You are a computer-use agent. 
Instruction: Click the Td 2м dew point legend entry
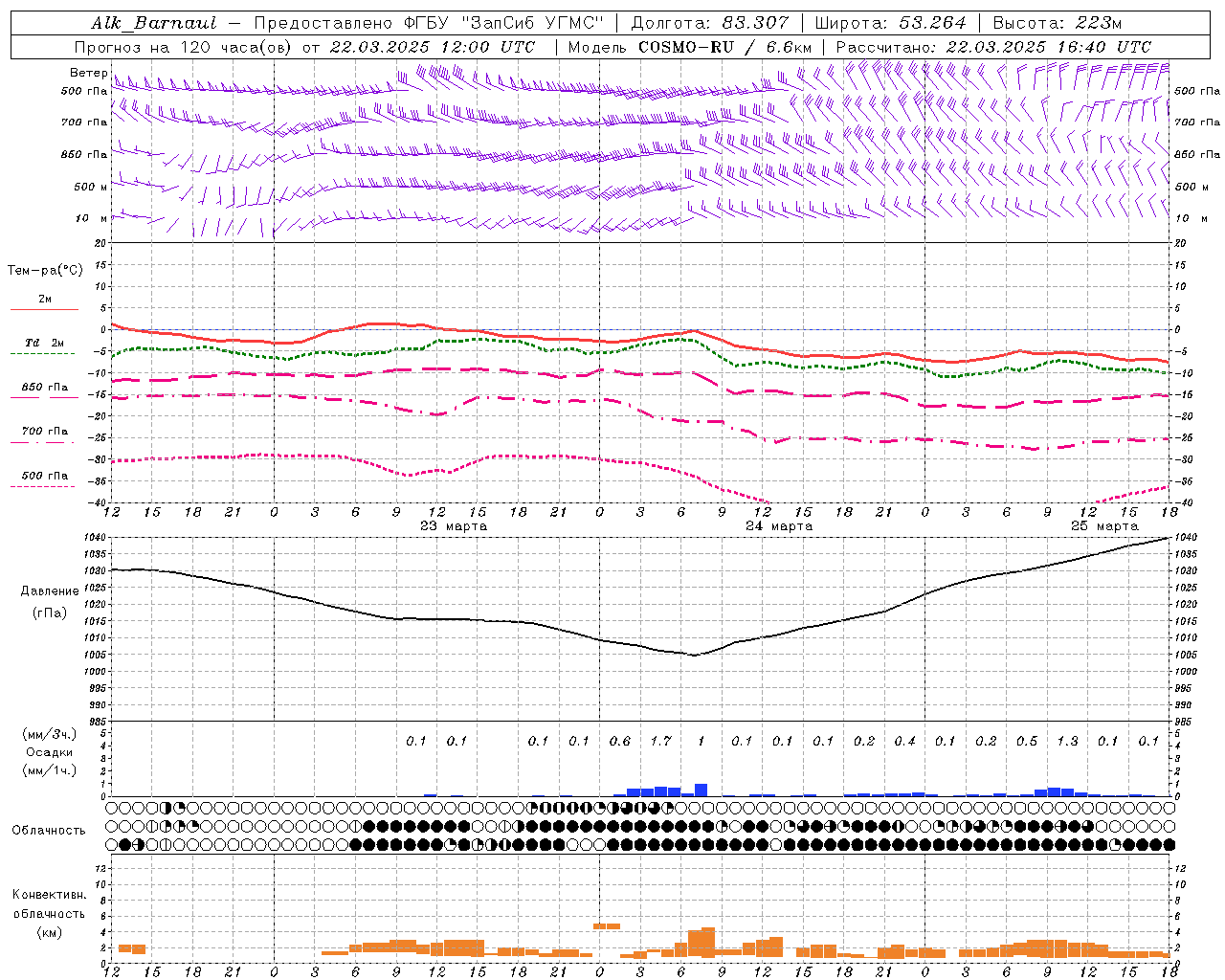click(45, 343)
